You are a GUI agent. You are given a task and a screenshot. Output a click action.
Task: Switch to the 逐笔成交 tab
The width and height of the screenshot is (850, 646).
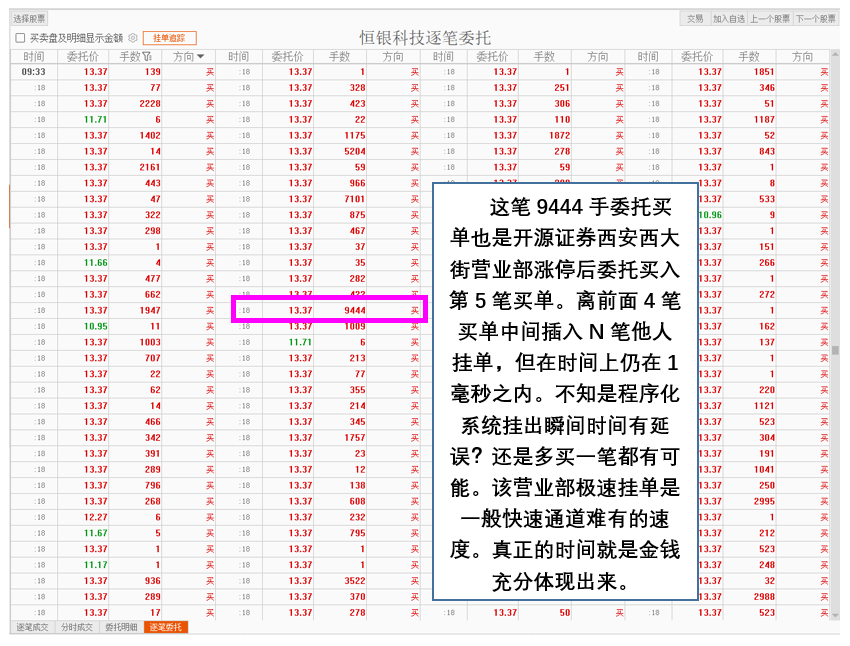(x=32, y=627)
